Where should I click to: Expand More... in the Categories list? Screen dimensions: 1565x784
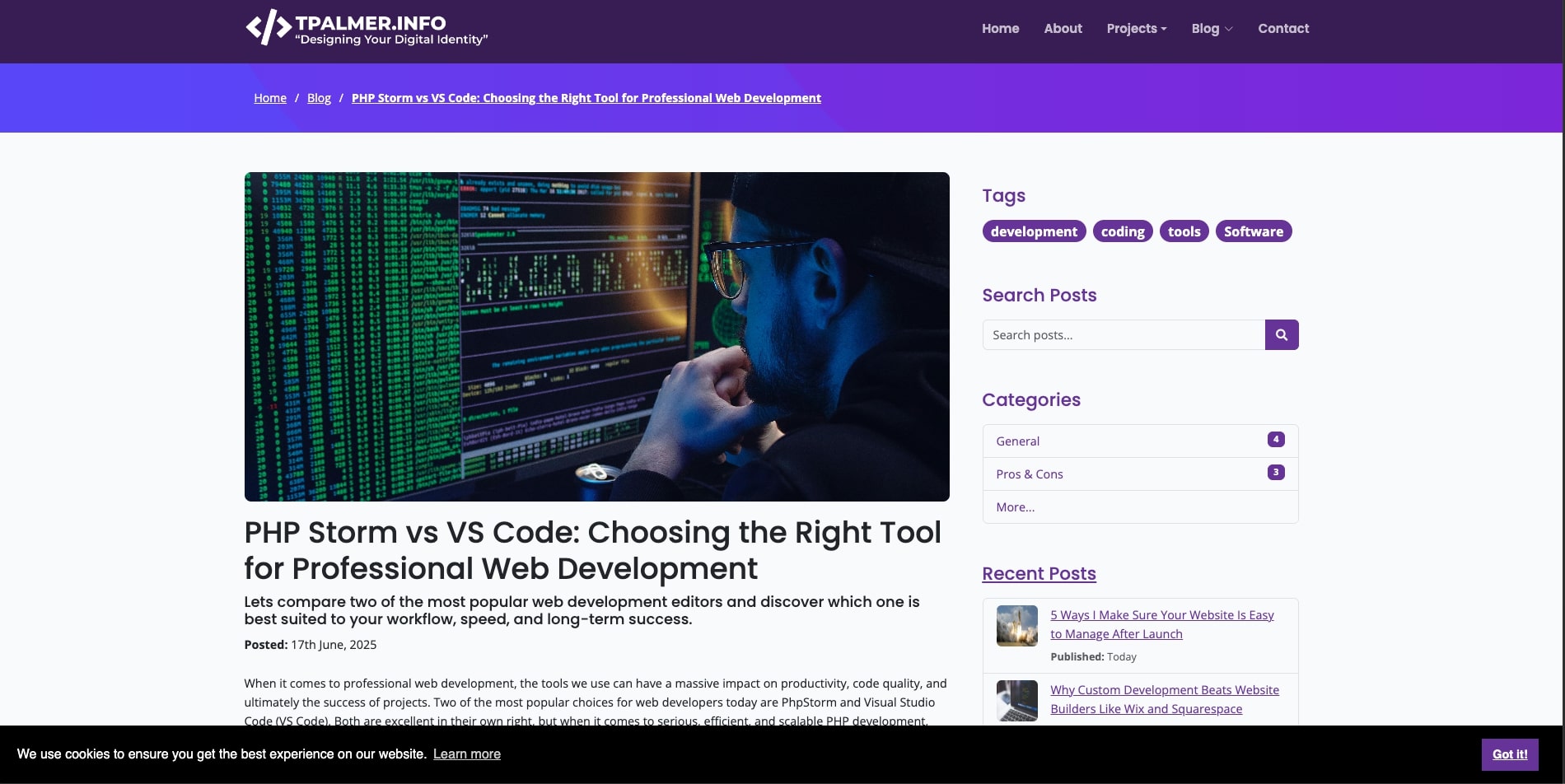(x=1015, y=507)
